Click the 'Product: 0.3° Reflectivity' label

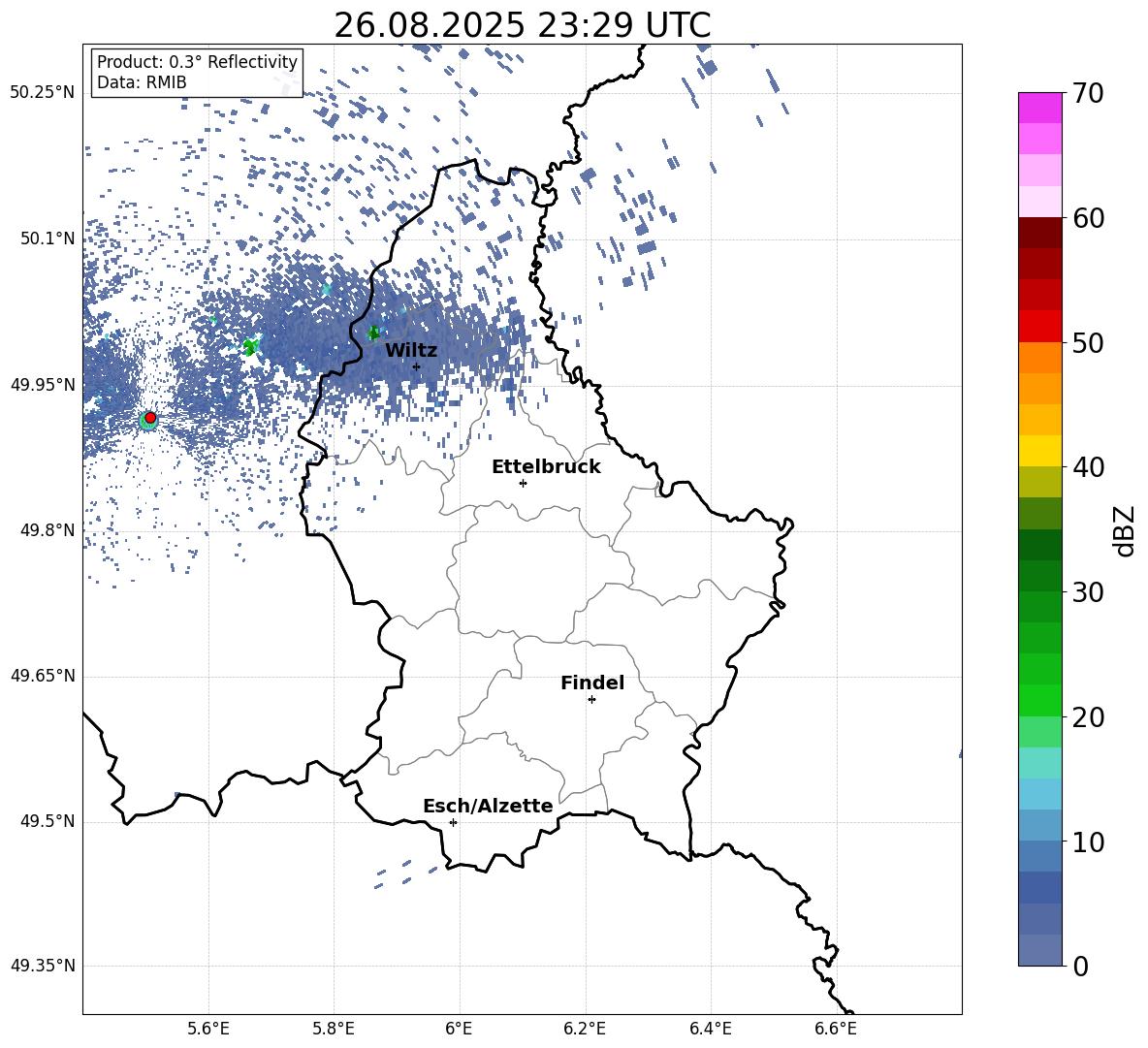point(197,62)
